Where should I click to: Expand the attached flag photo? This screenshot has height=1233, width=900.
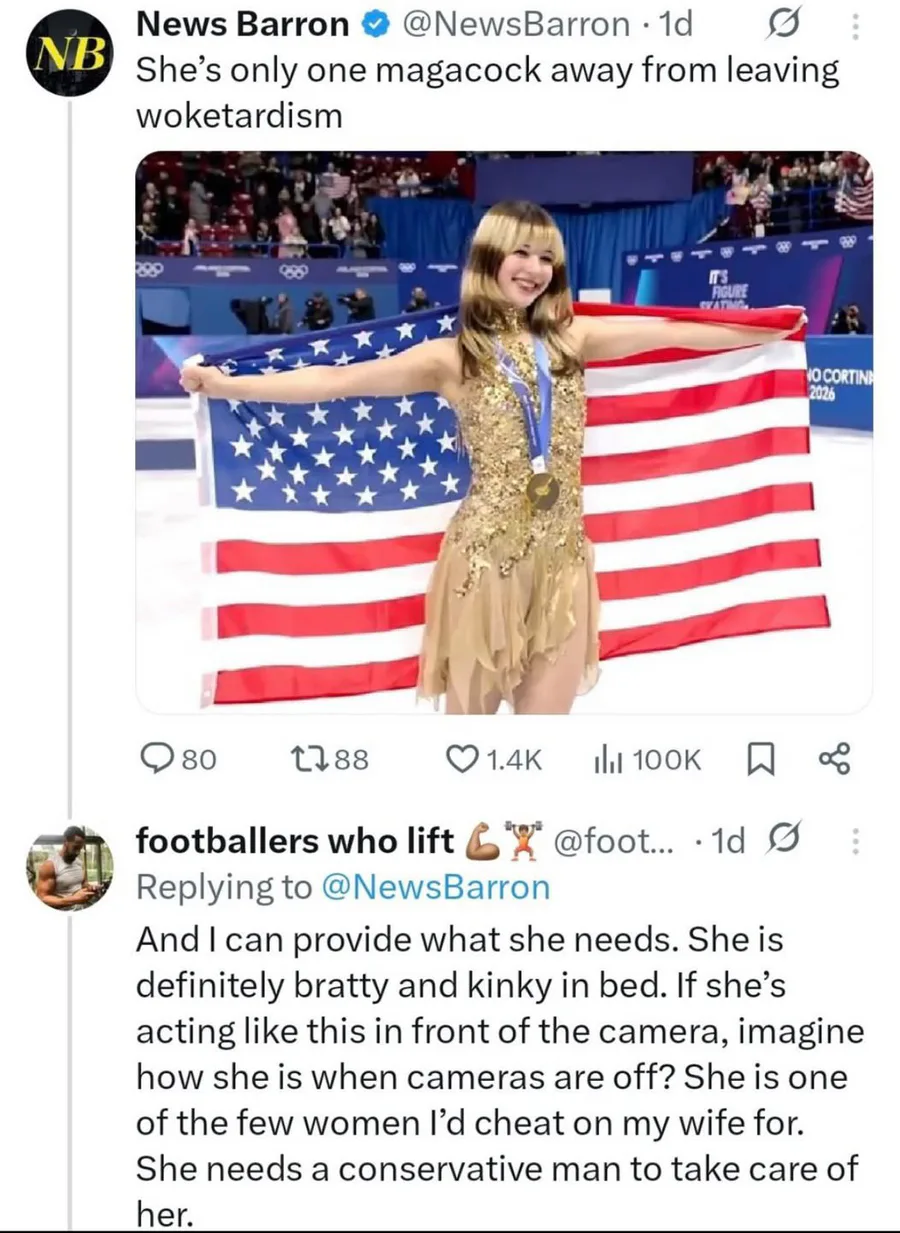[504, 432]
